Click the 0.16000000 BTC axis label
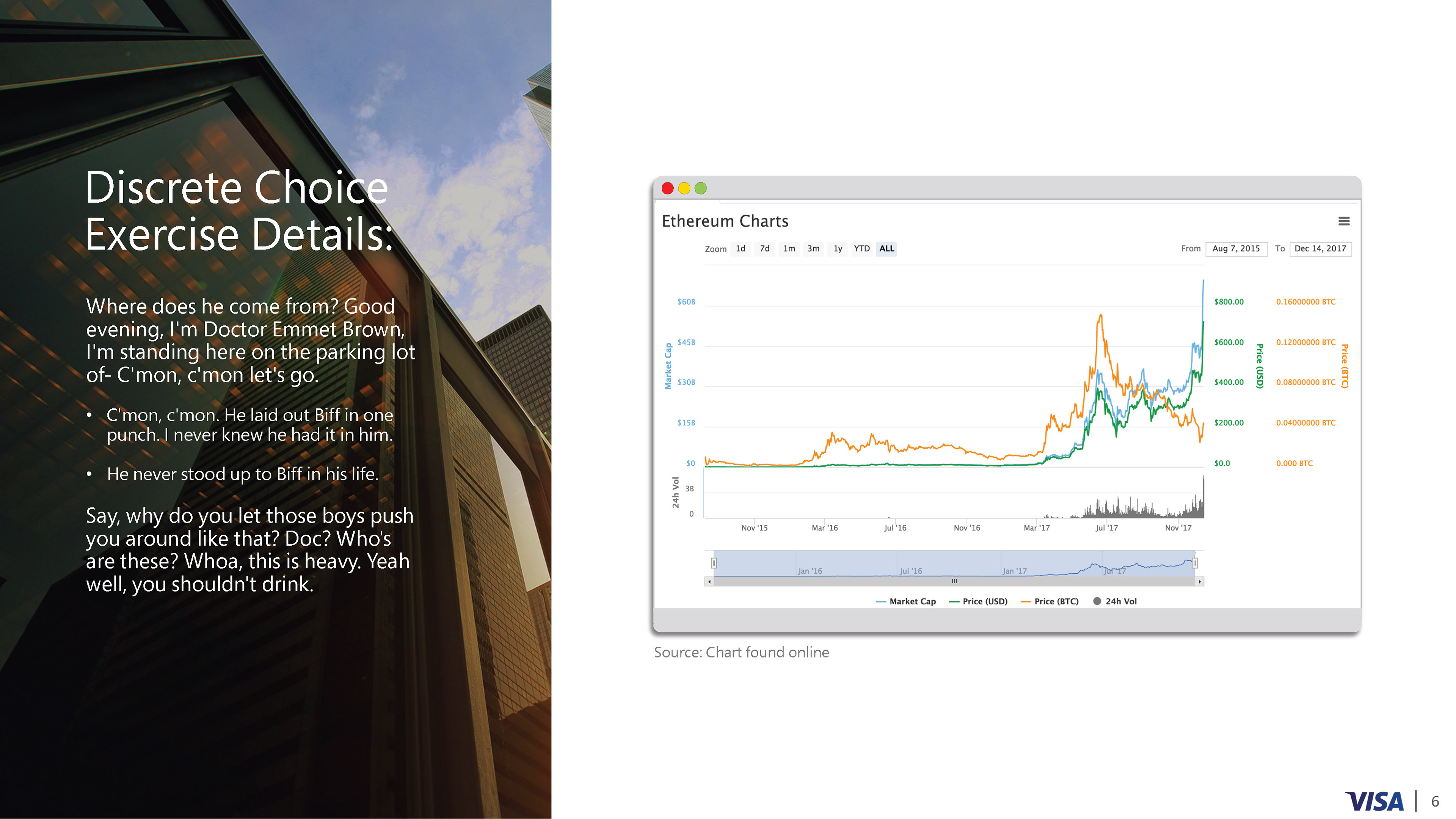The width and height of the screenshot is (1456, 819). [1305, 302]
